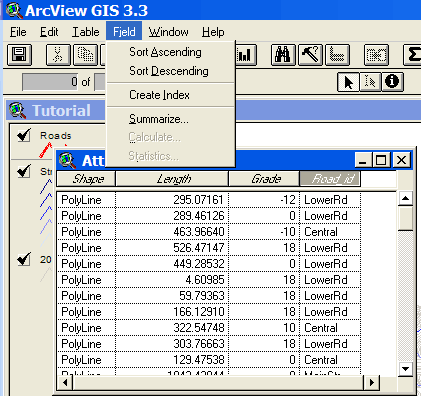421x396 pixels.
Task: Click the vertical scrollbar thumb
Action: tap(406, 218)
